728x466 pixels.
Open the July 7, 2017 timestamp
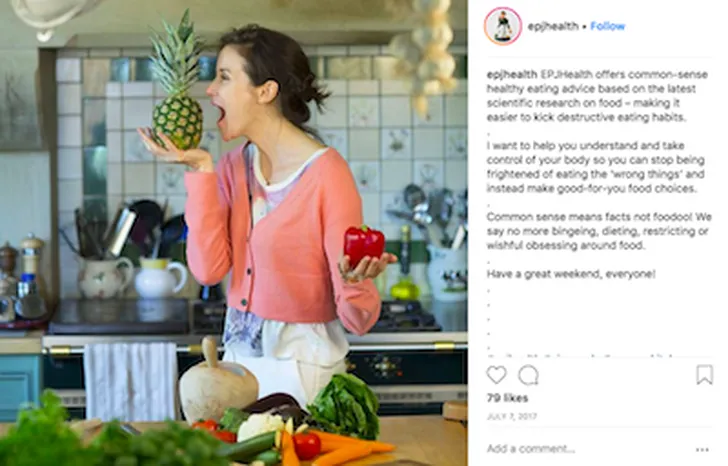tap(512, 416)
